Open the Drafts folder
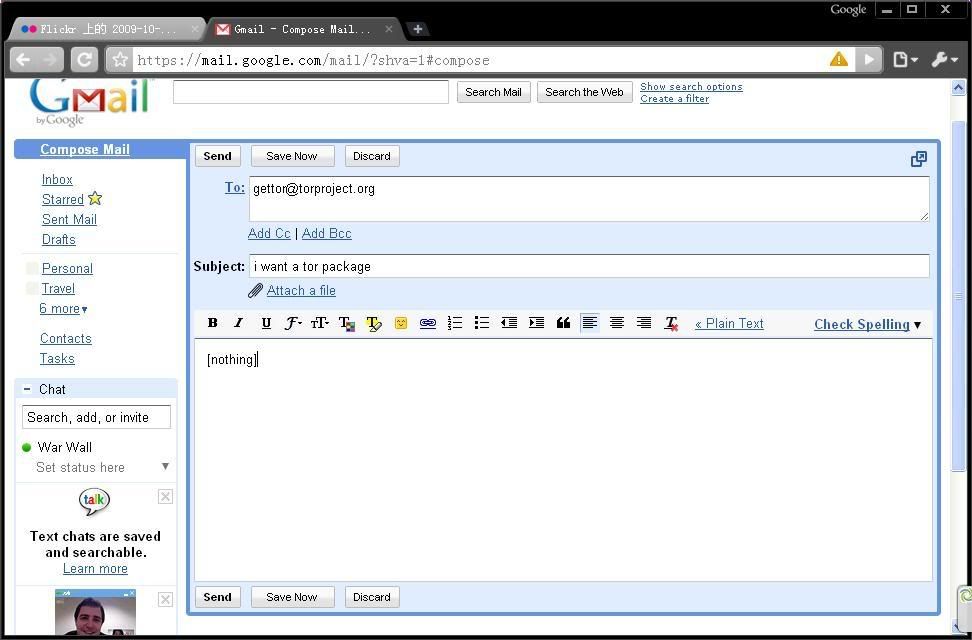This screenshot has width=972, height=640. point(59,239)
